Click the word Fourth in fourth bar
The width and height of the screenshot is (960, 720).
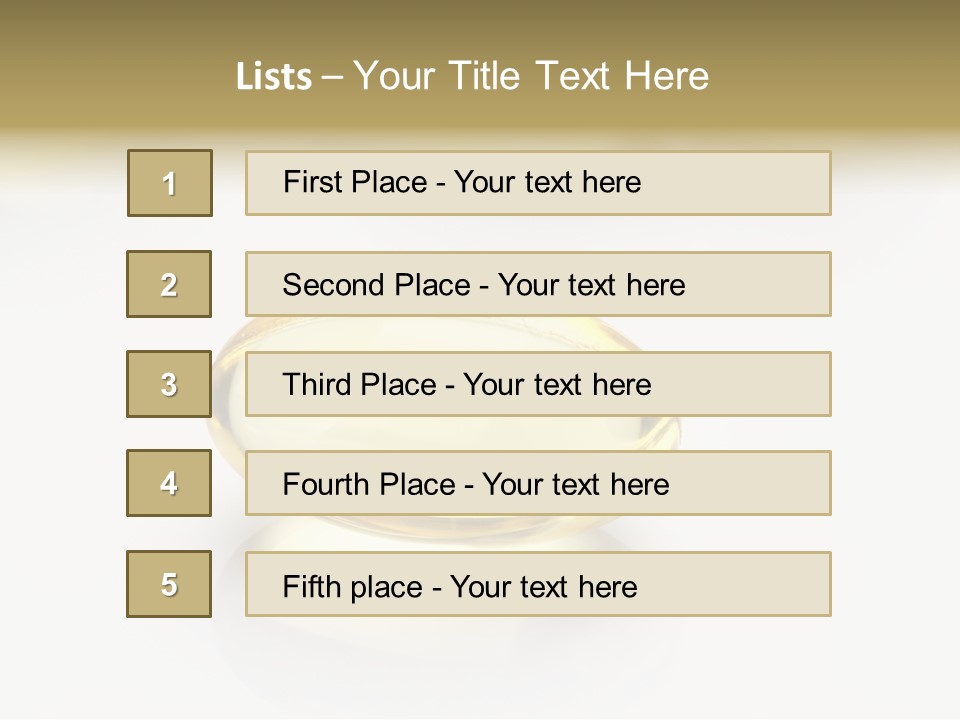pyautogui.click(x=326, y=484)
